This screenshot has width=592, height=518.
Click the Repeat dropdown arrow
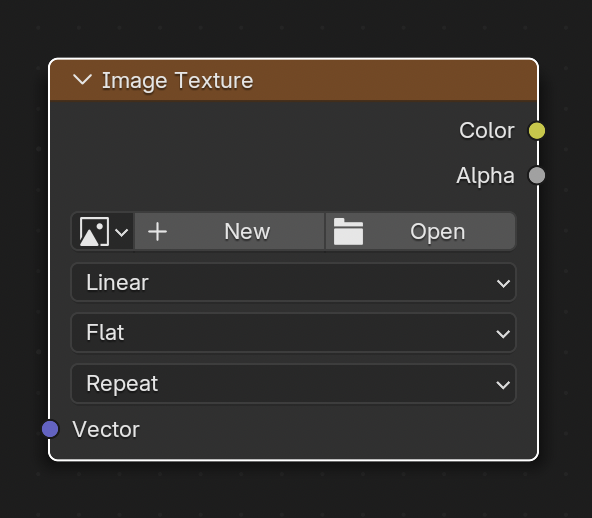point(503,385)
